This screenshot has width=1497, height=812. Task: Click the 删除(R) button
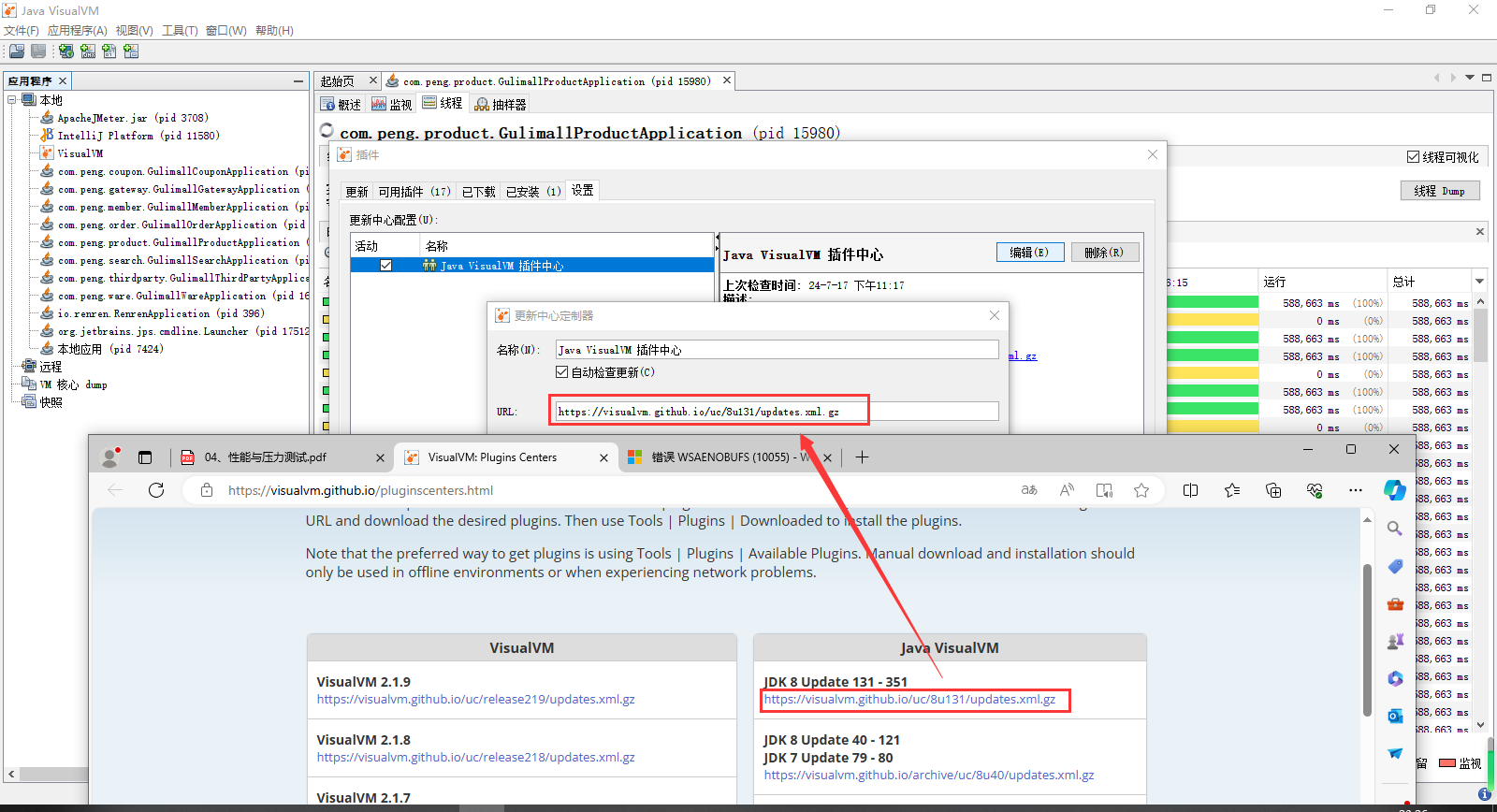click(1105, 253)
